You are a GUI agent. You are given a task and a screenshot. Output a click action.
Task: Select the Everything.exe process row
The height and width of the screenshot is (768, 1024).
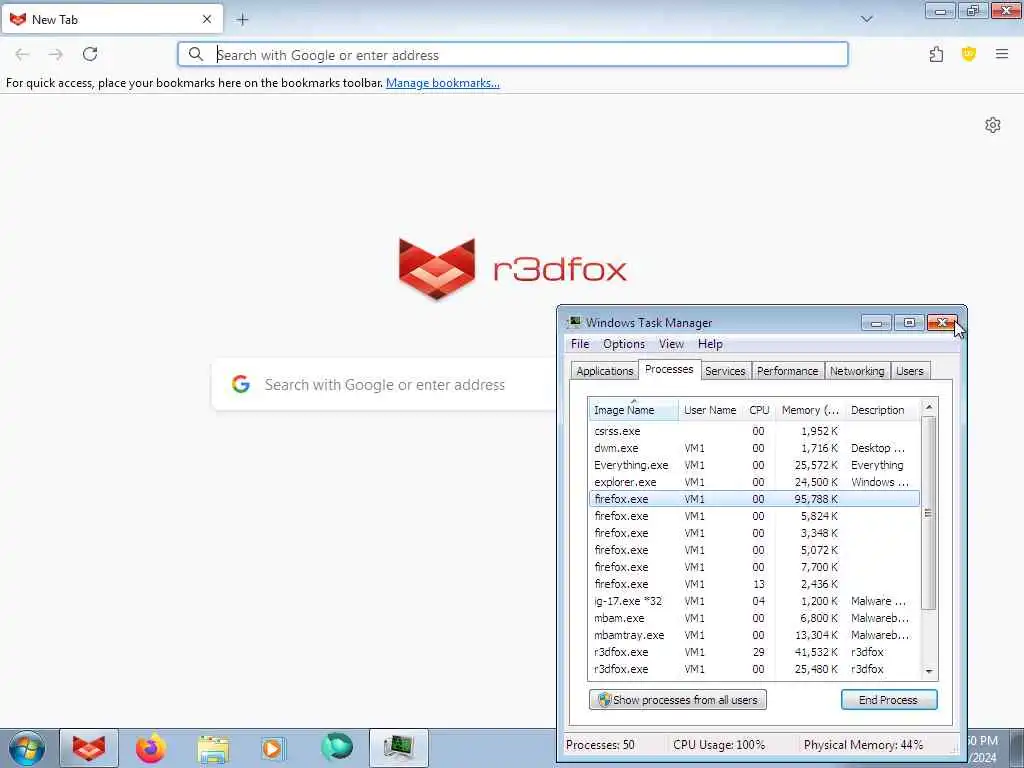754,465
